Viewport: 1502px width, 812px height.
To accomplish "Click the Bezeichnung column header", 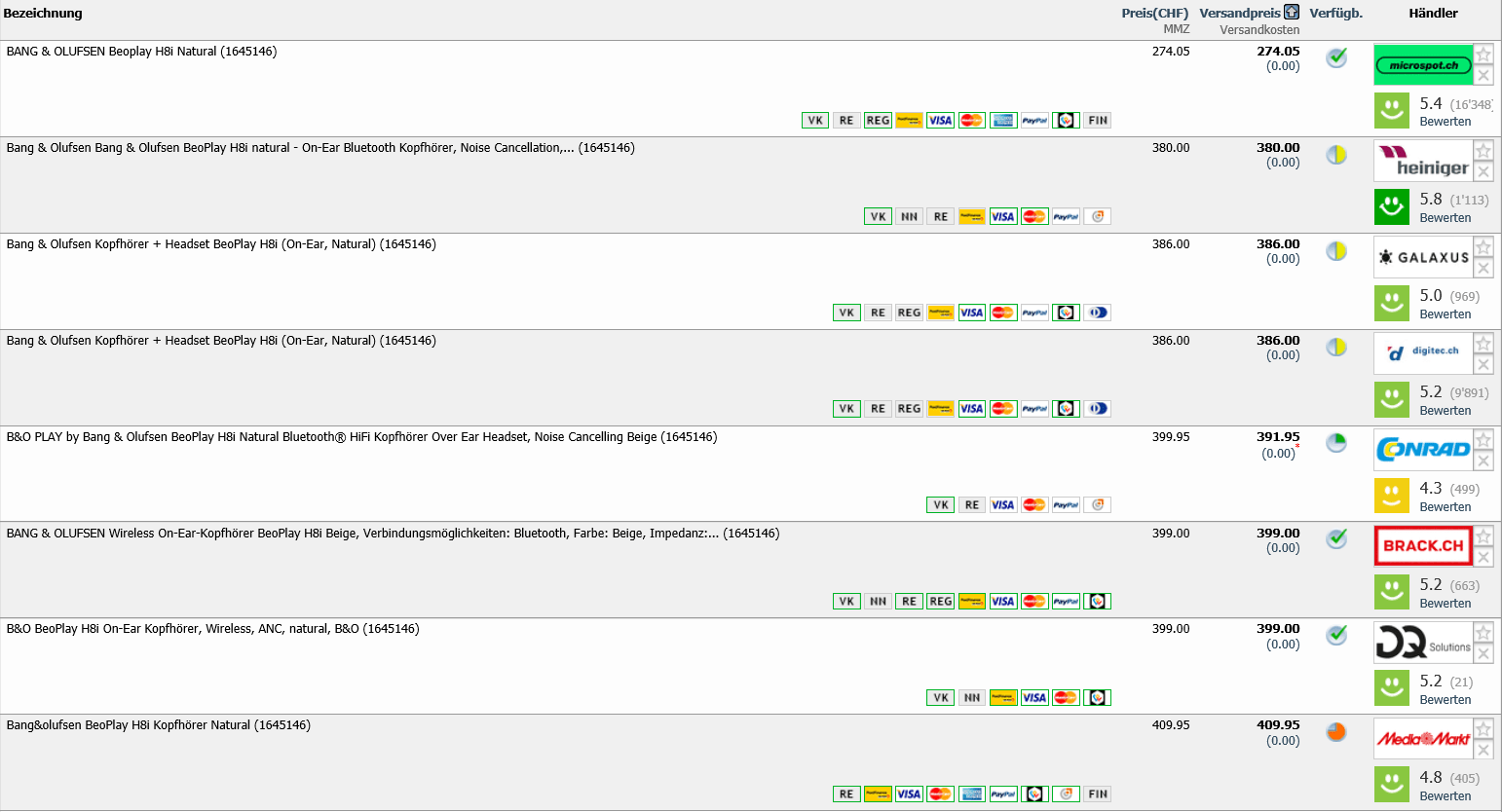I will [43, 14].
